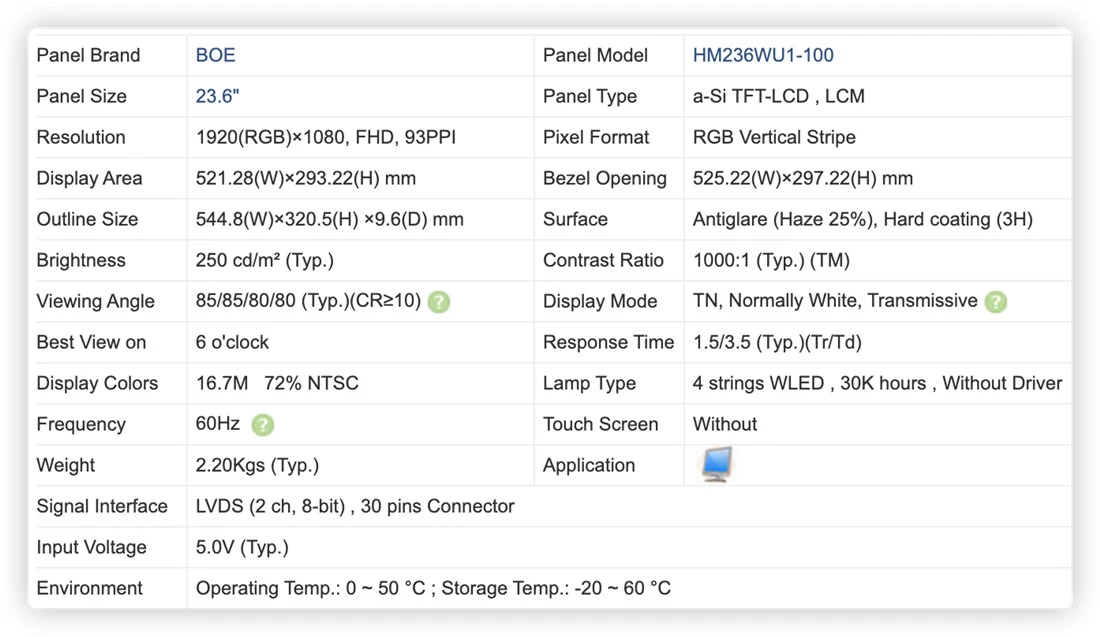Click the Response Time label
This screenshot has height=637, width=1100.
coord(608,342)
